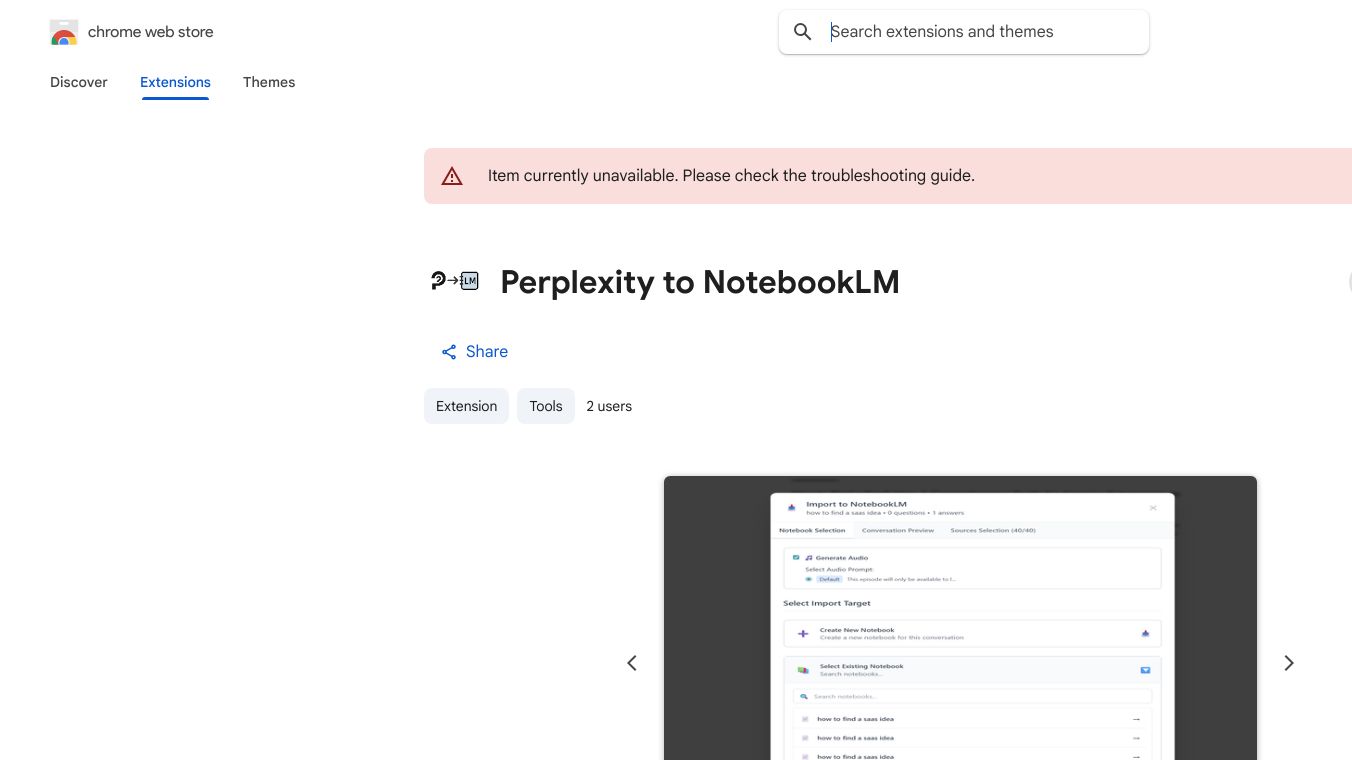
Task: Click the Chrome Web Store logo
Action: [64, 33]
